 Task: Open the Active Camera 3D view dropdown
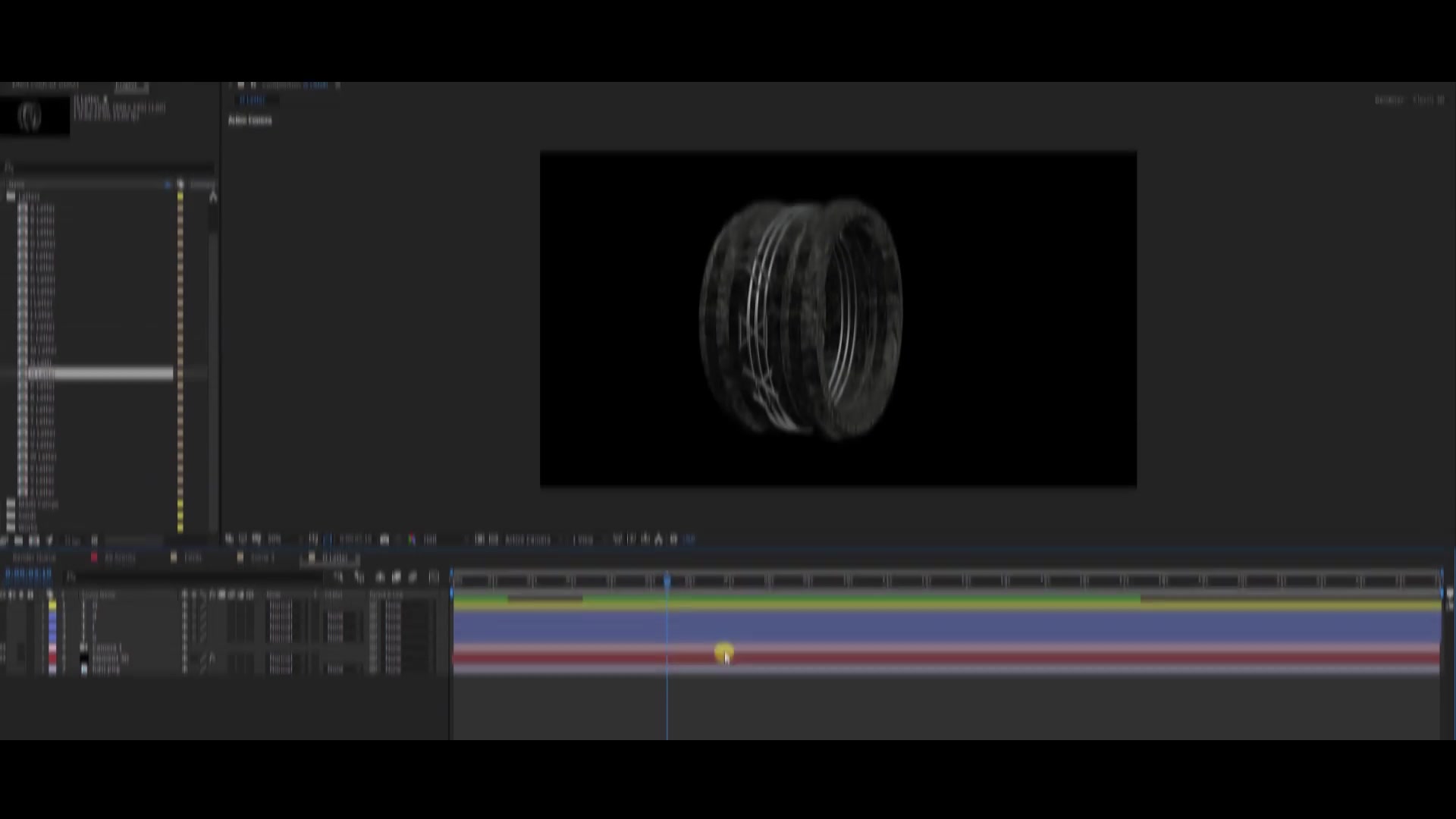(x=528, y=540)
